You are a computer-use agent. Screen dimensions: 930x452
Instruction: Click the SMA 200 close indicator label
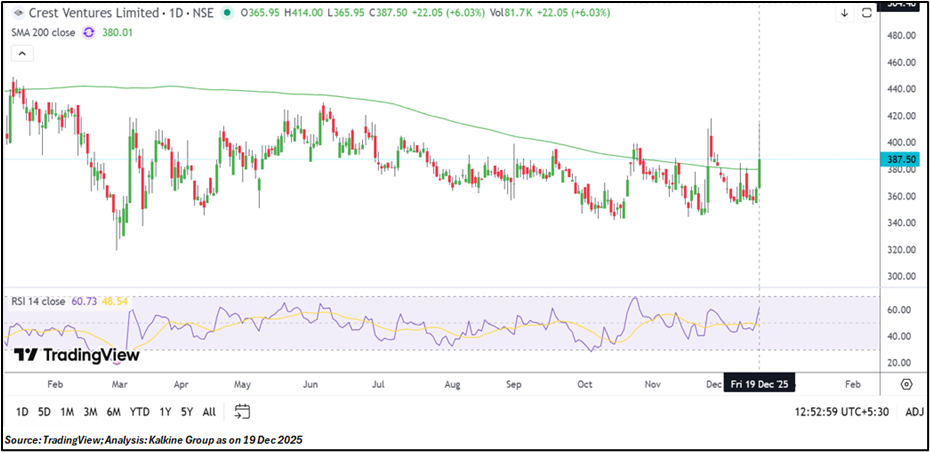pos(42,32)
